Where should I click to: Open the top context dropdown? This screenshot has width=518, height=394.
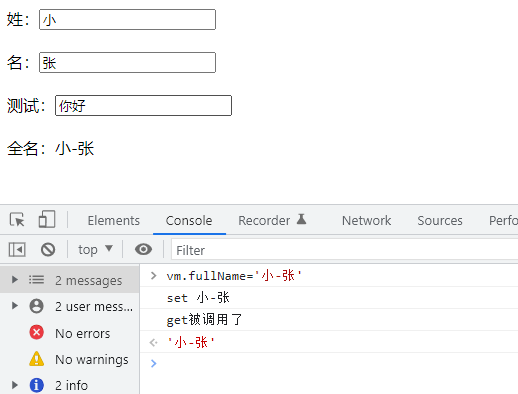(x=95, y=249)
